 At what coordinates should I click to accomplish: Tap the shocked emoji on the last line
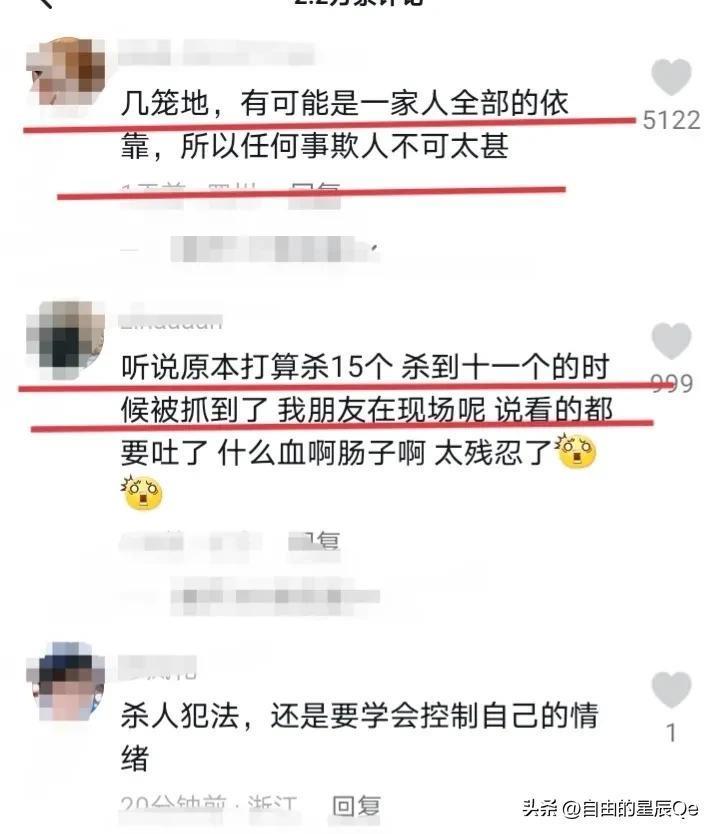(x=143, y=493)
